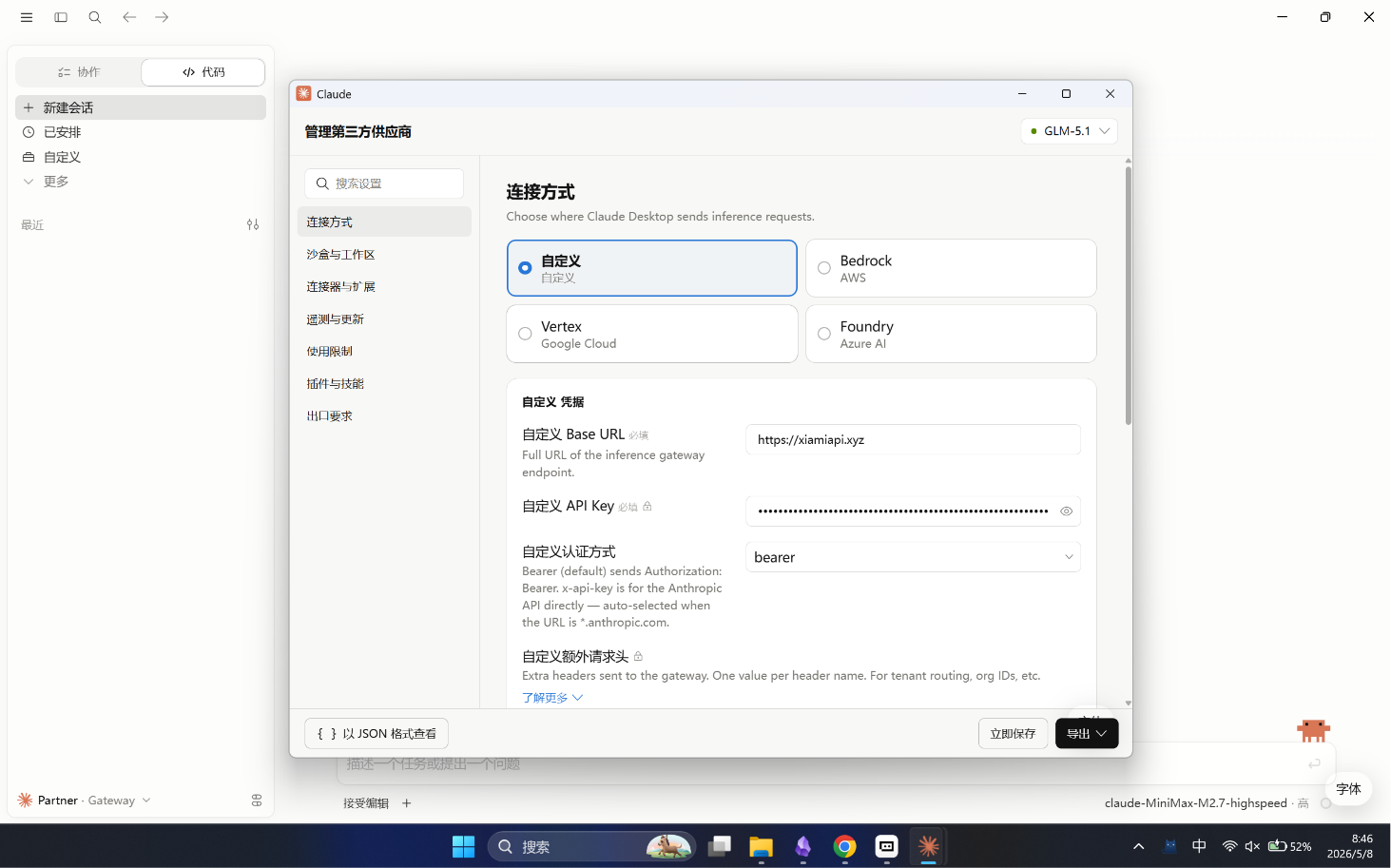Expand 更多 in the sidebar
Screen dimensions: 1391x868
[x=141, y=182]
